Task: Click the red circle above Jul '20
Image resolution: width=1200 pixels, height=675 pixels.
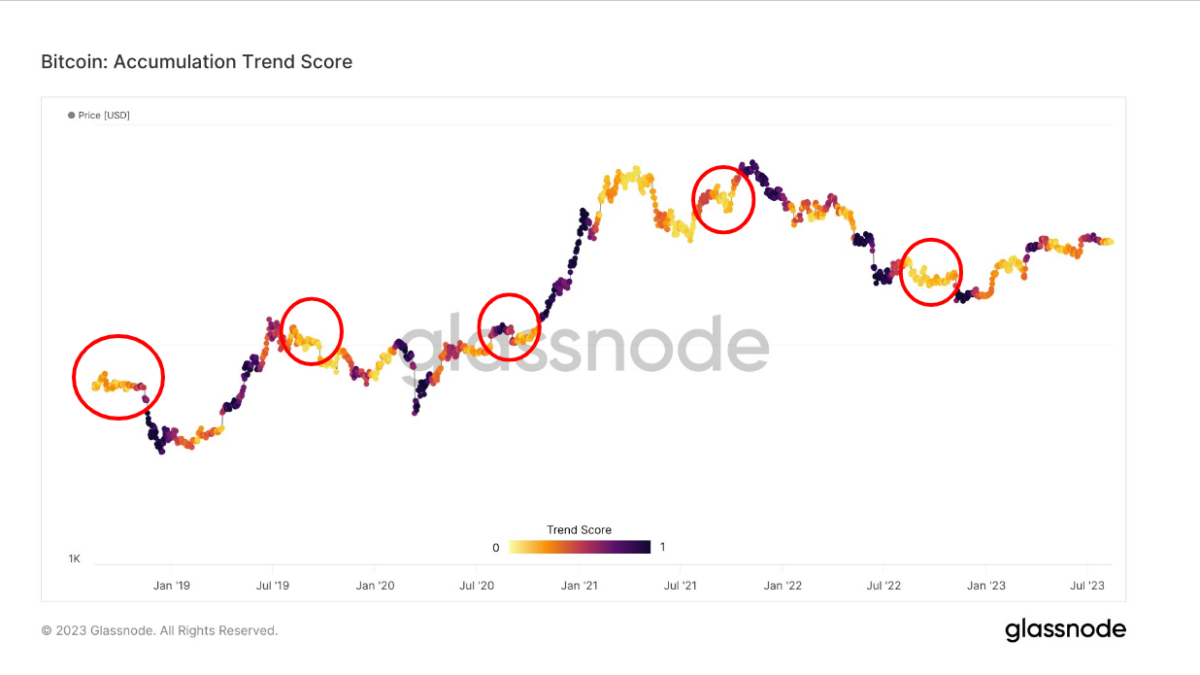Action: click(509, 326)
